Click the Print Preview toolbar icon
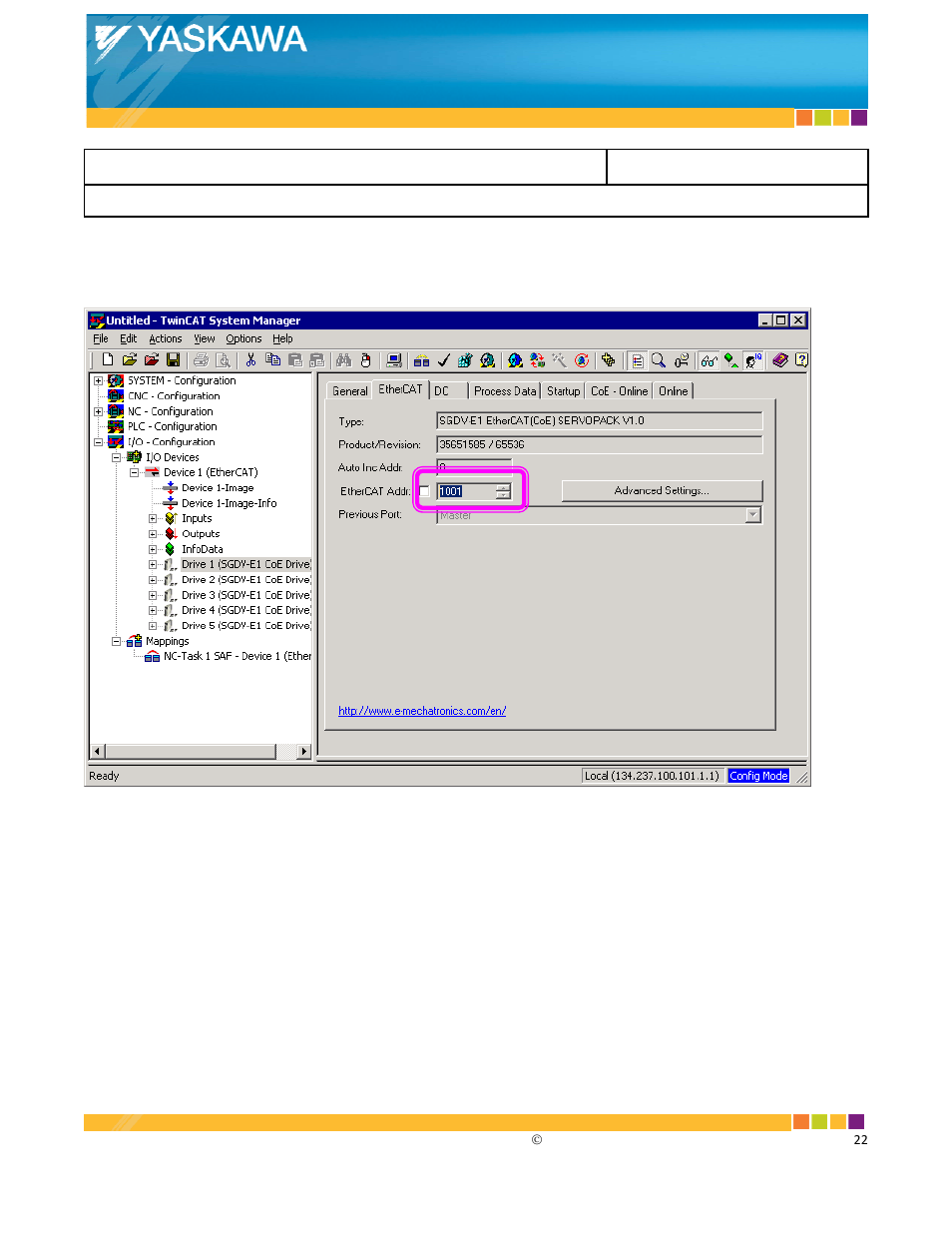 pos(223,360)
